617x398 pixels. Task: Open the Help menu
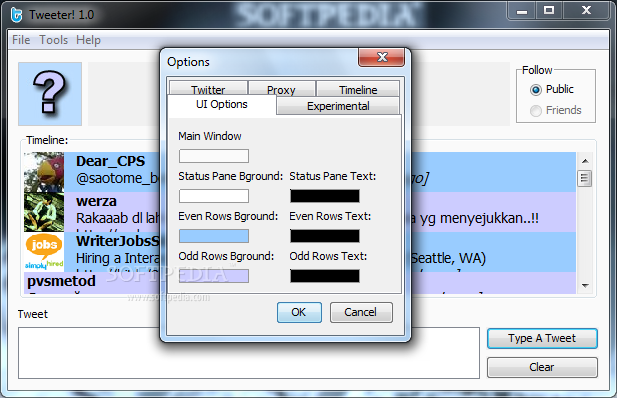click(x=89, y=40)
